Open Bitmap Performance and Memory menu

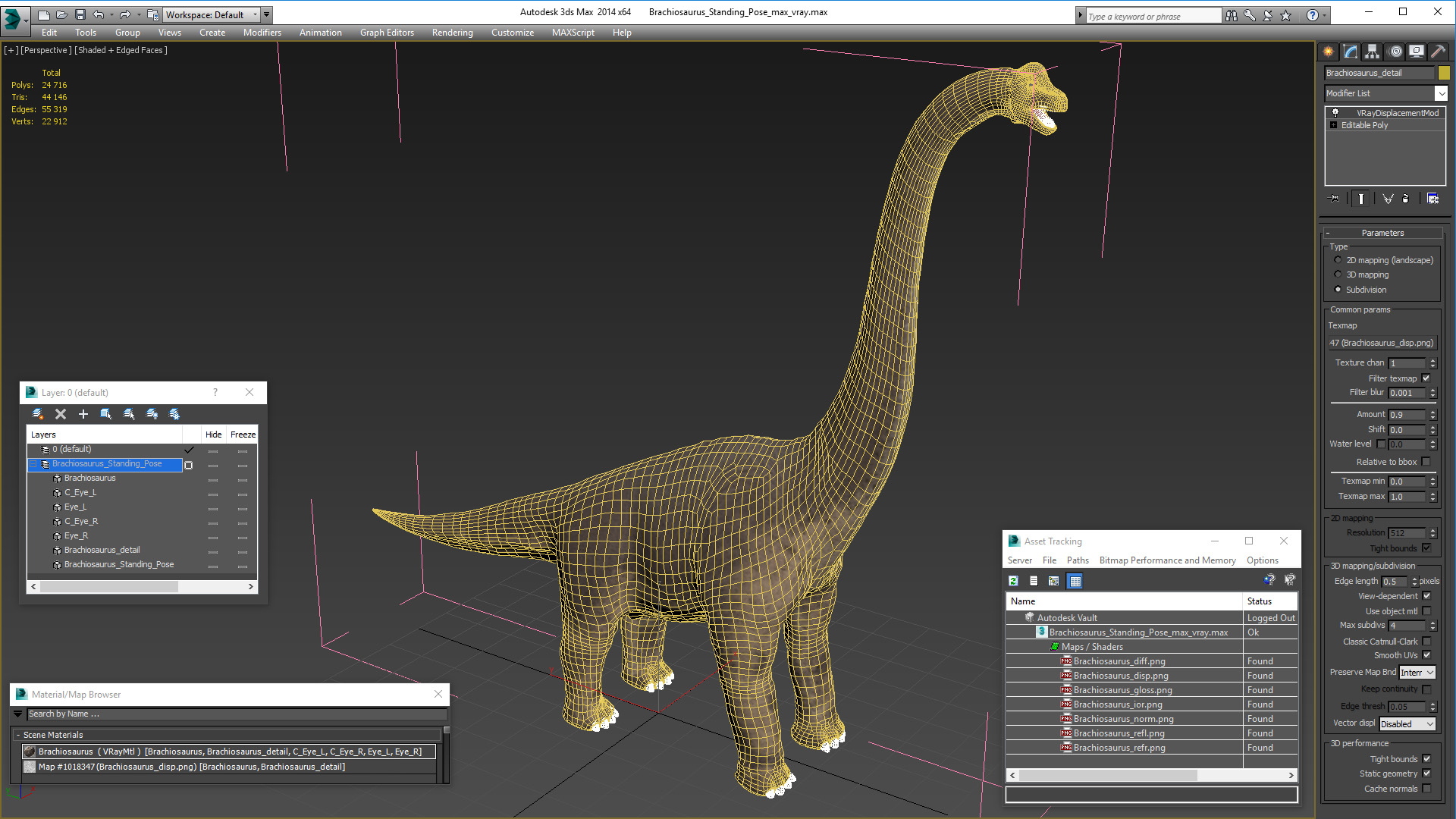[1168, 560]
